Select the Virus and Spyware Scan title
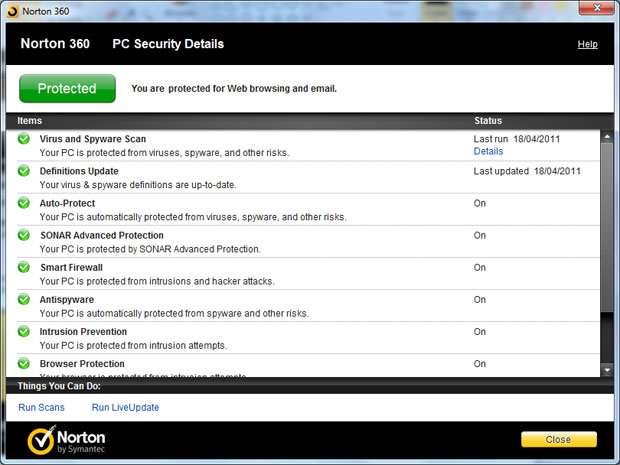The width and height of the screenshot is (620, 465). click(93, 139)
